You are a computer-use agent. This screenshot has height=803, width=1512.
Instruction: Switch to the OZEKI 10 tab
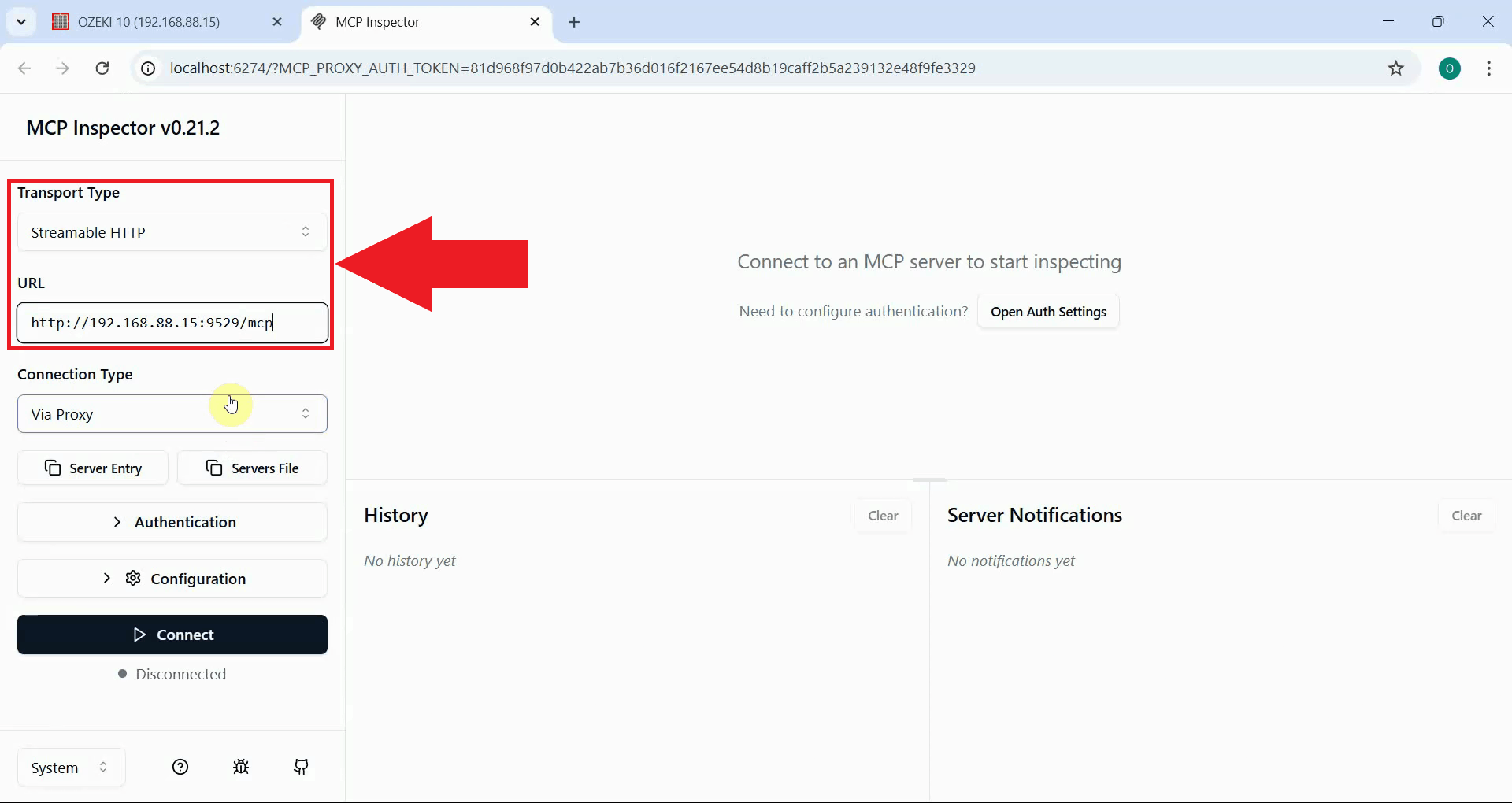(150, 21)
